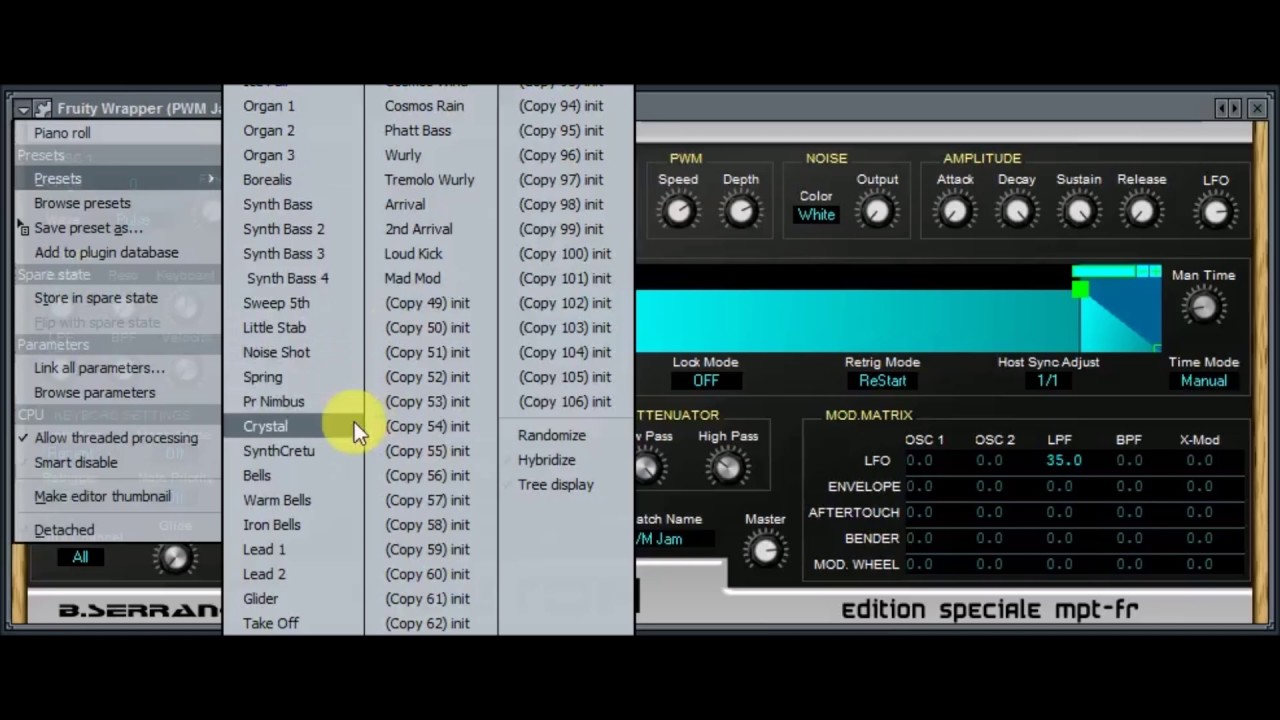
Task: Adjust the PWM Depth knob
Action: coord(741,211)
